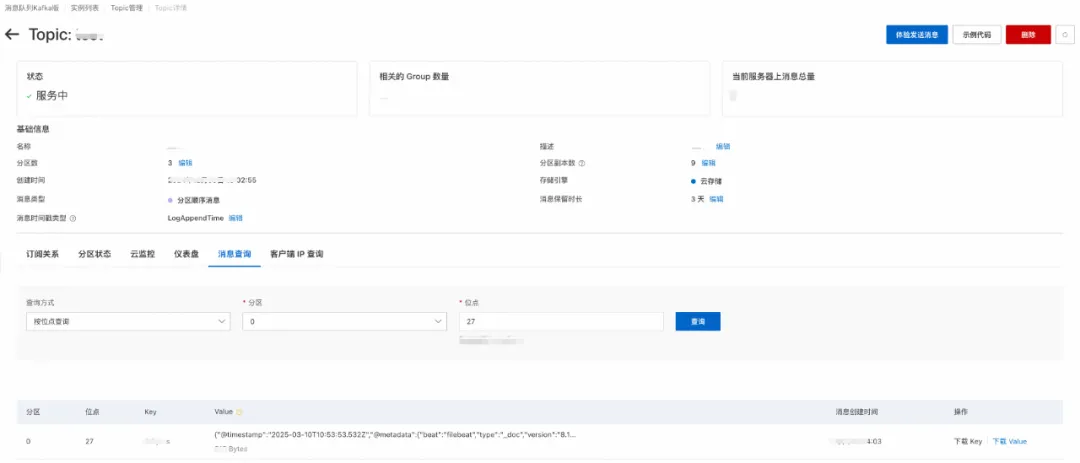Open the 云监控 tab
This screenshot has height=463, width=1080.
pos(143,254)
